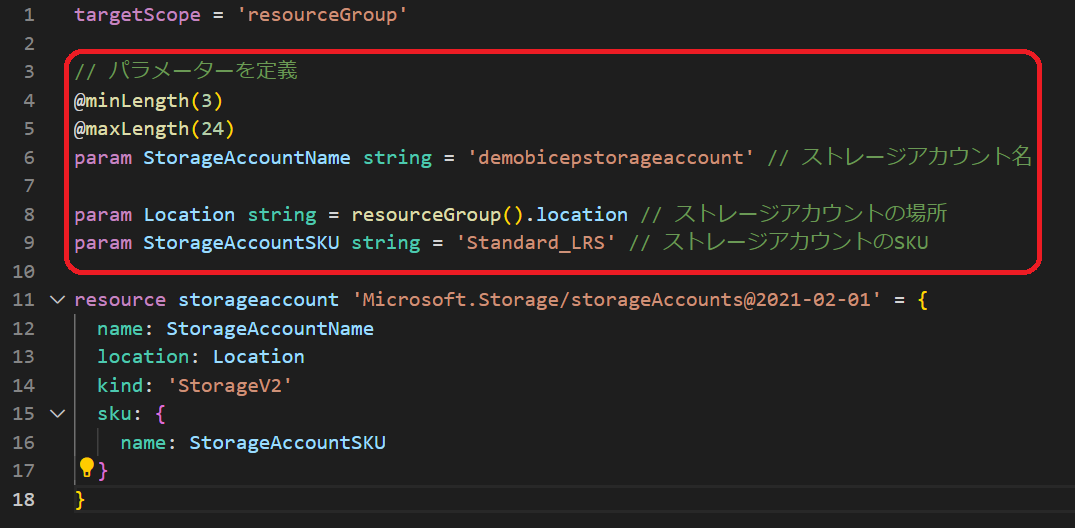
Task: Click the yellow lightbulb quick-fix icon
Action: (86, 468)
